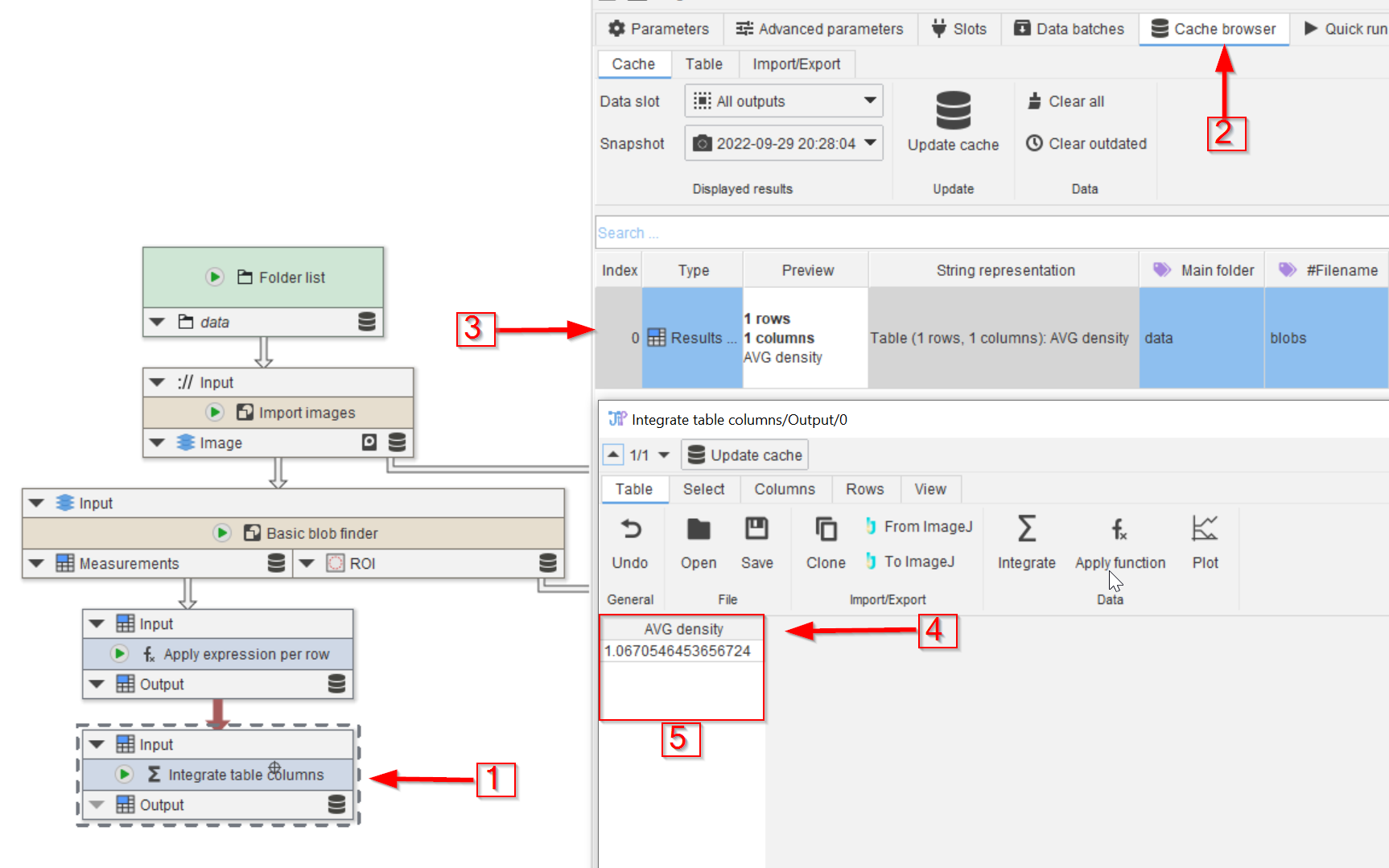Run the Basic blob finder node
1389x868 pixels.
222,533
